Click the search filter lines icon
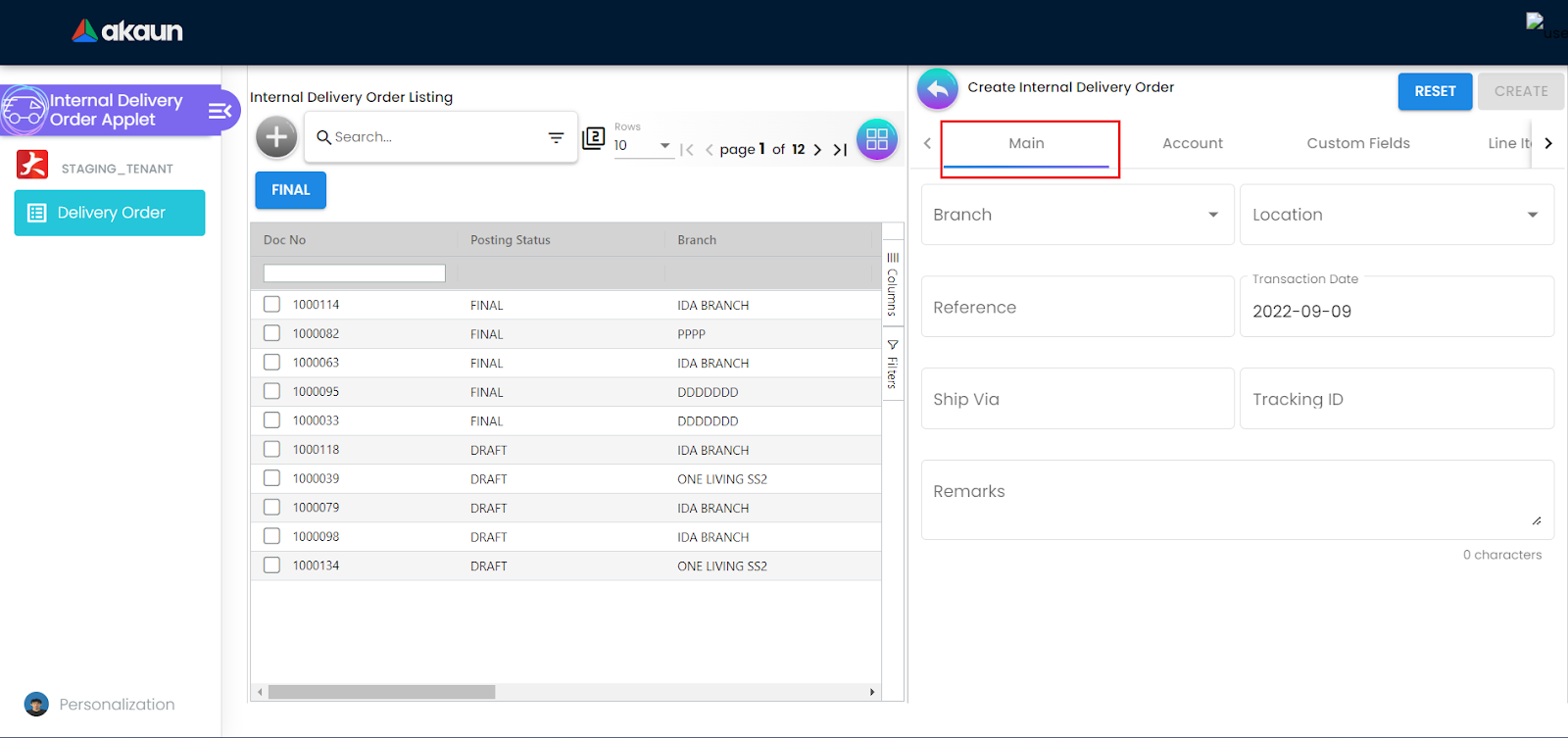This screenshot has width=1568, height=738. point(556,138)
